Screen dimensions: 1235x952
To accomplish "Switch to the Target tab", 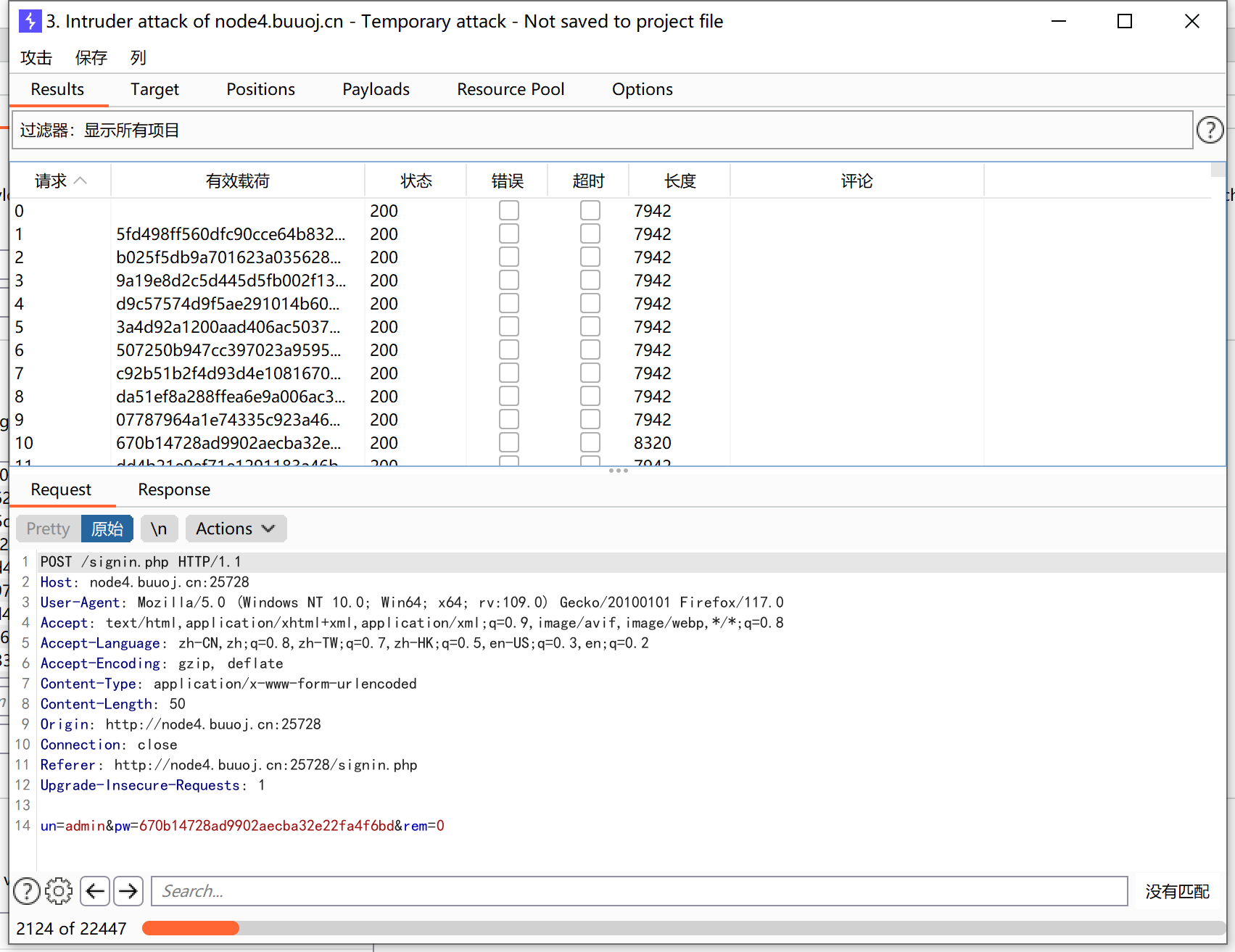I will tap(154, 89).
